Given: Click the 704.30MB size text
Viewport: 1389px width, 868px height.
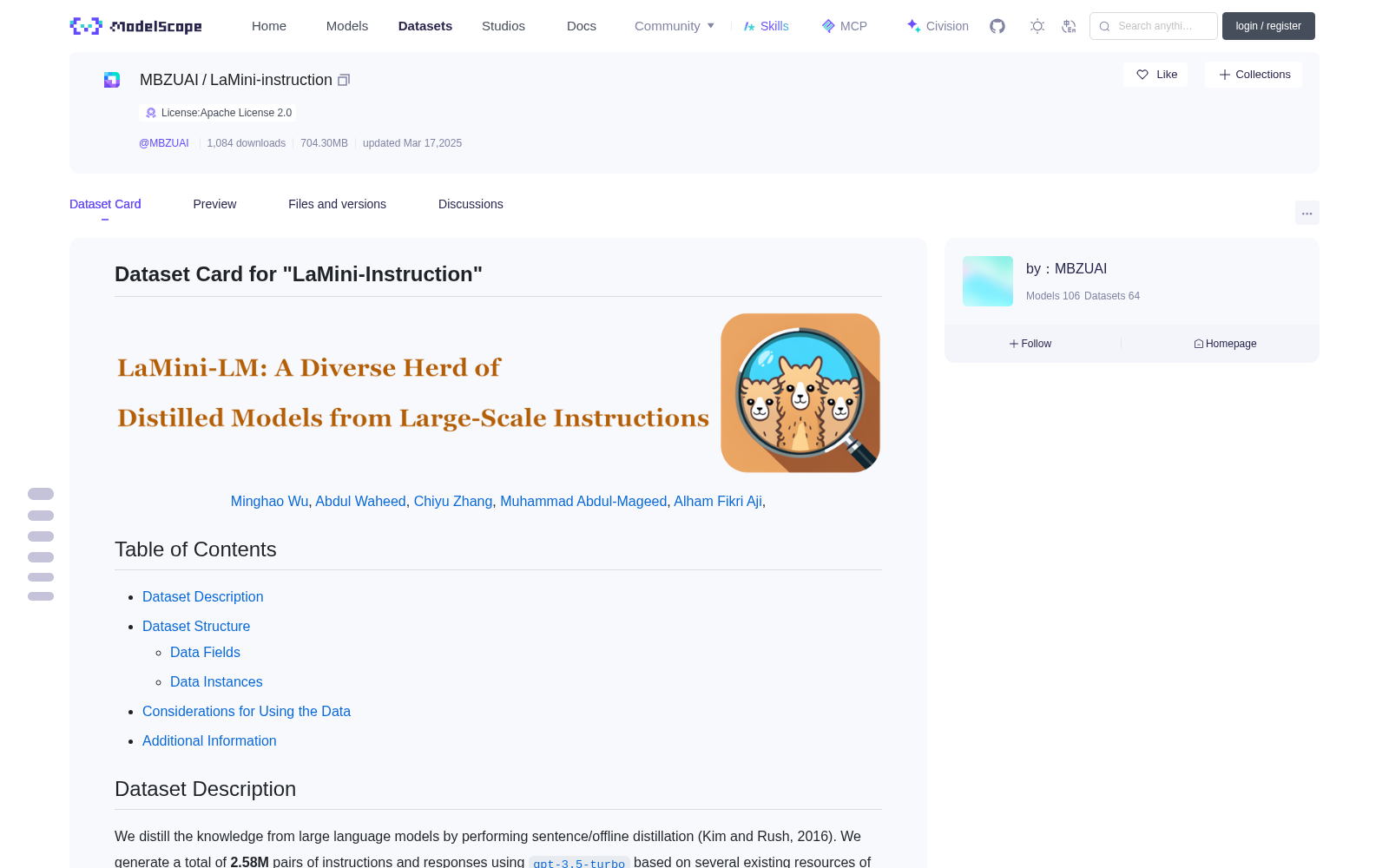Looking at the screenshot, I should tap(324, 143).
